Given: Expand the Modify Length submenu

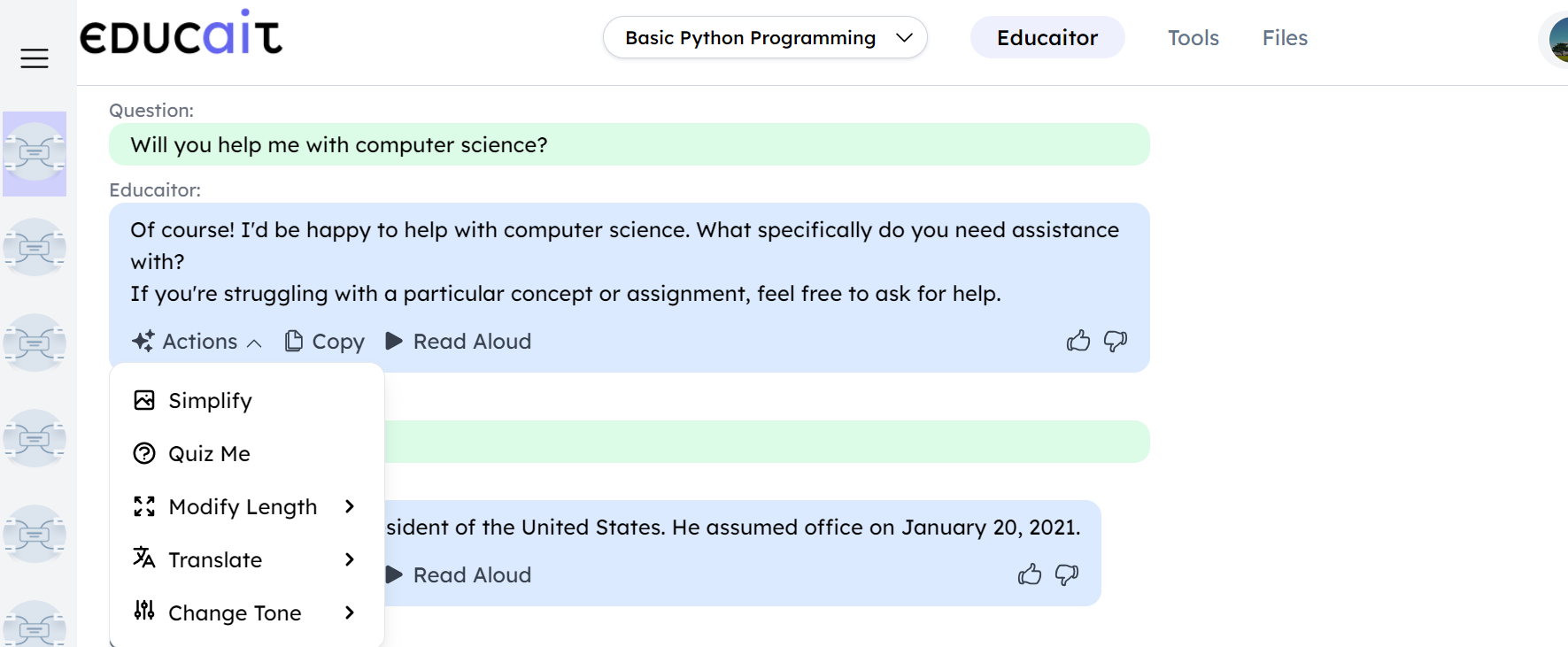Looking at the screenshot, I should tap(350, 506).
